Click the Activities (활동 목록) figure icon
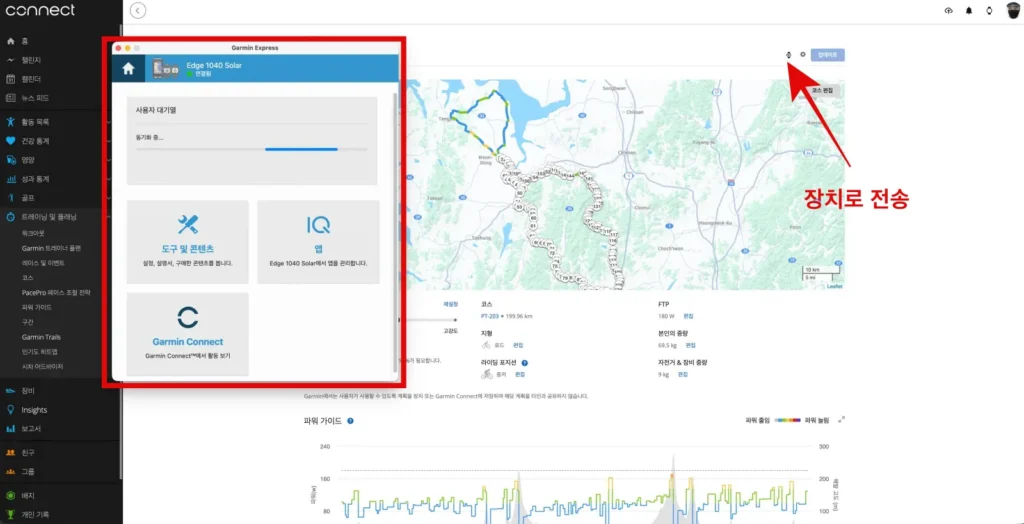 [10, 122]
